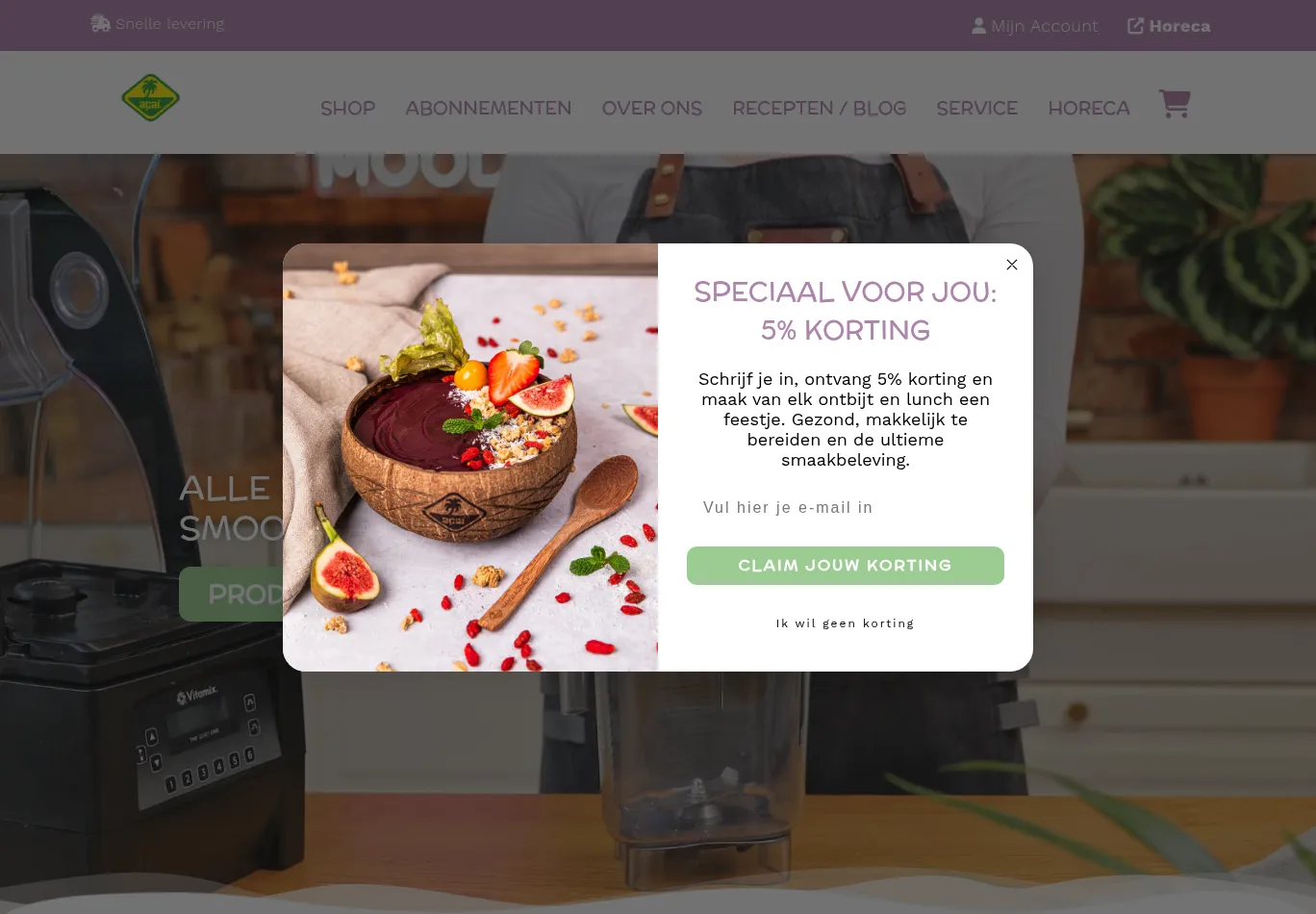Click the delivery truck icon

coord(100,23)
